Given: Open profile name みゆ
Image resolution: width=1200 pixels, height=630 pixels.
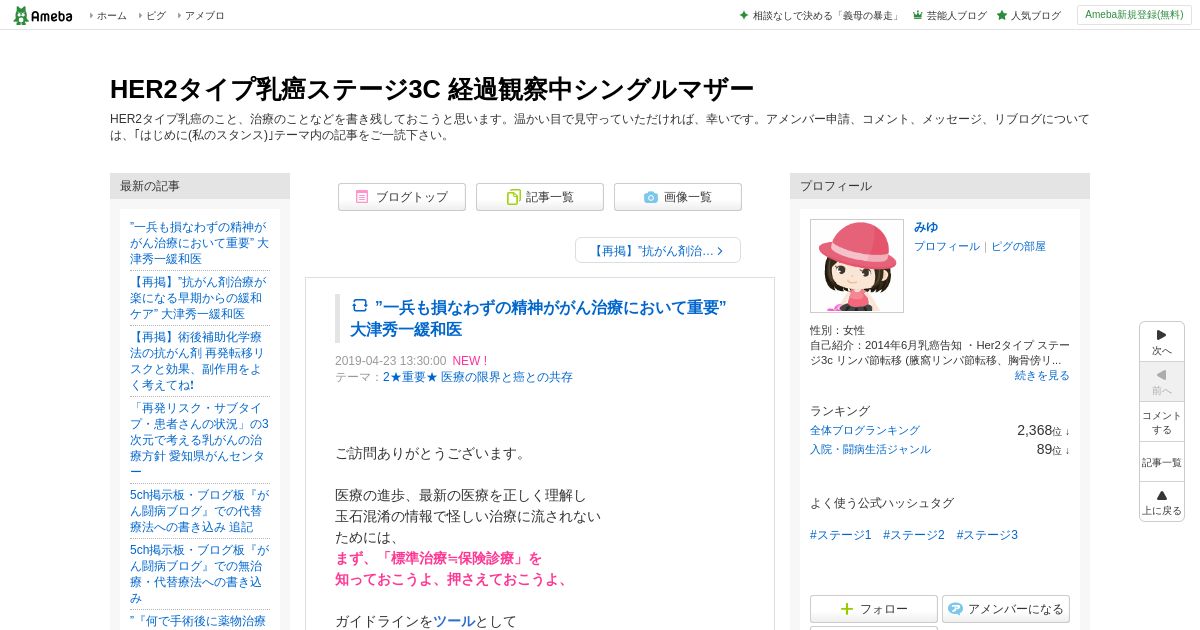Looking at the screenshot, I should [x=926, y=227].
